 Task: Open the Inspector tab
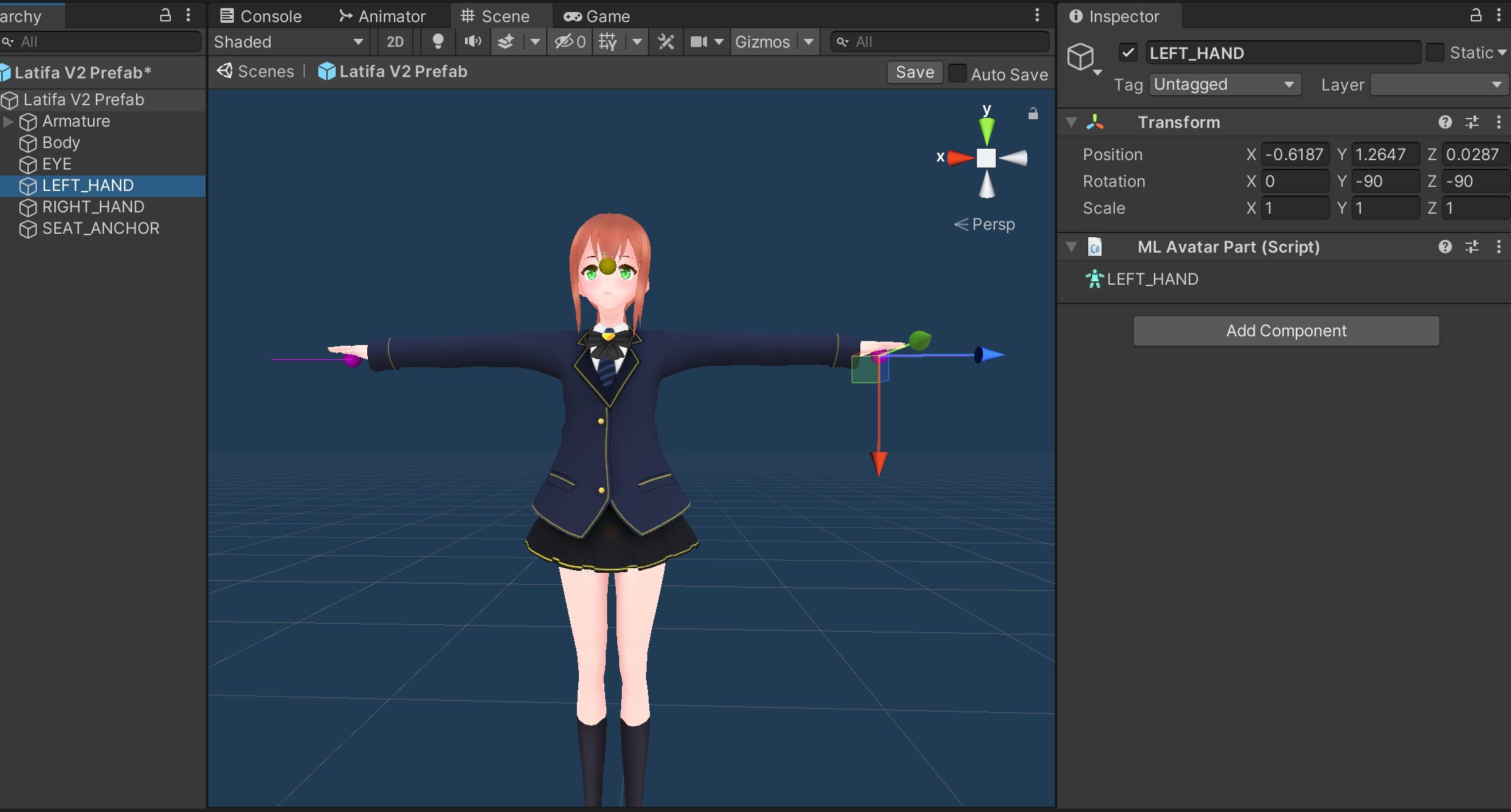coord(1114,16)
